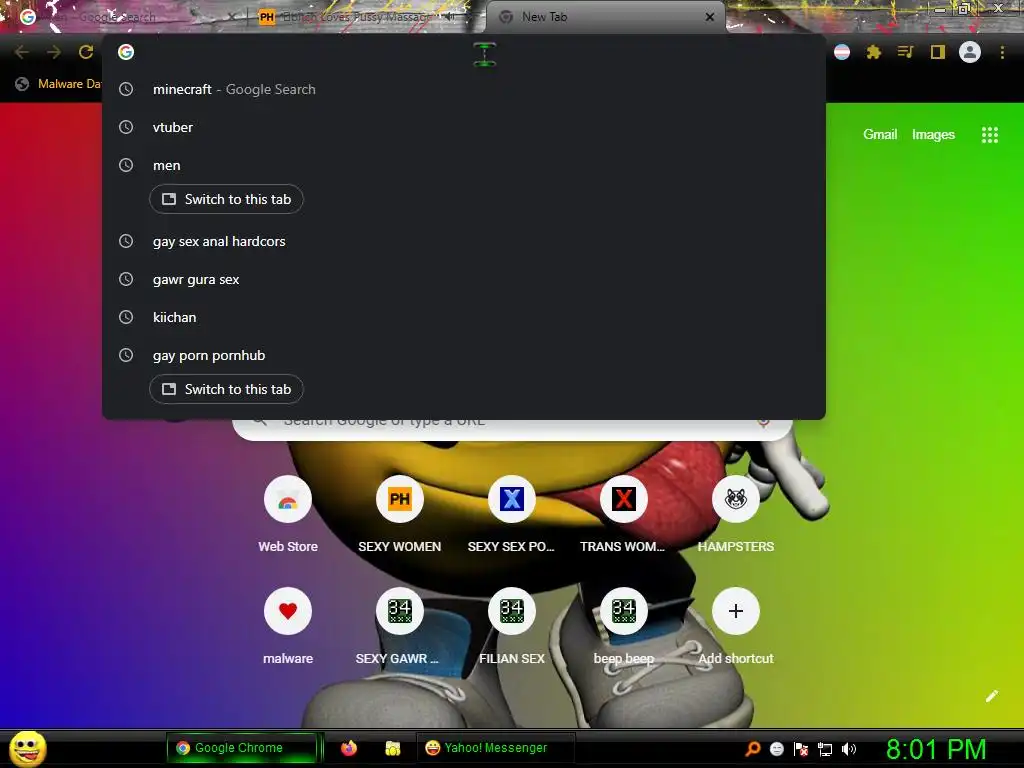Open the 'beep beep' shortcut
1024x768 pixels.
coord(624,627)
